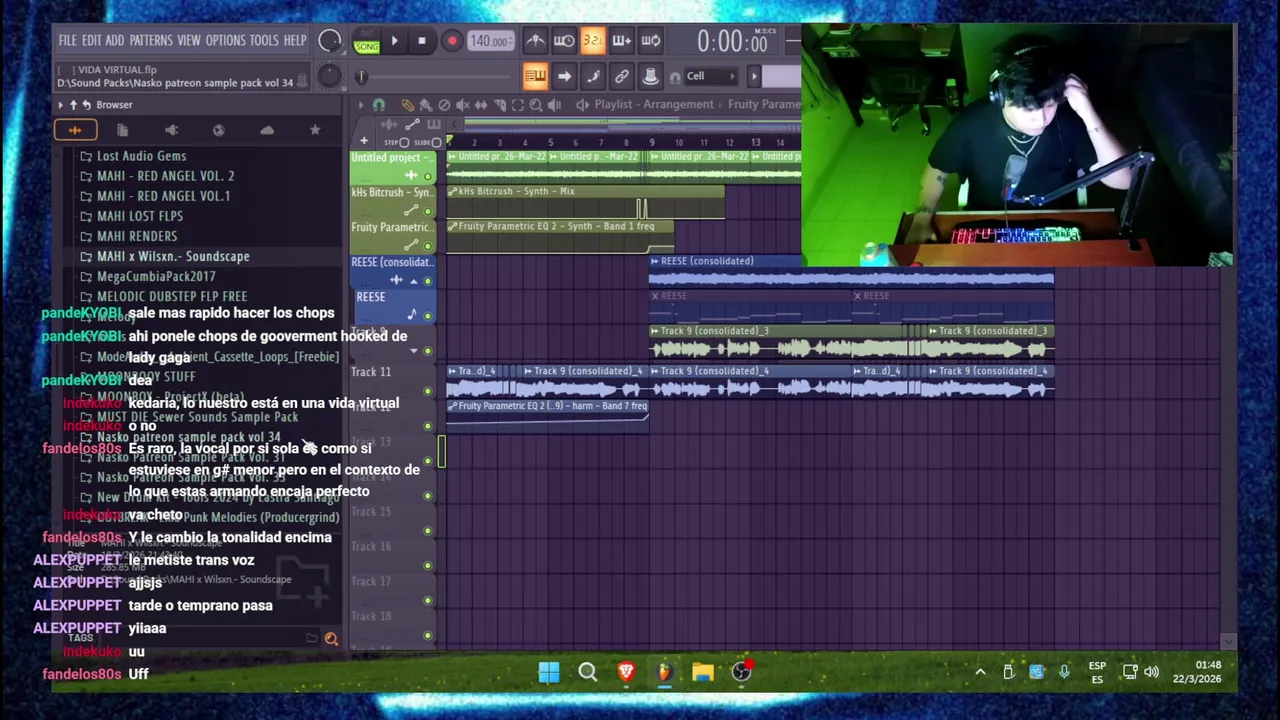Open the playlist options menu arrow
The width and height of the screenshot is (1280, 720).
361,105
